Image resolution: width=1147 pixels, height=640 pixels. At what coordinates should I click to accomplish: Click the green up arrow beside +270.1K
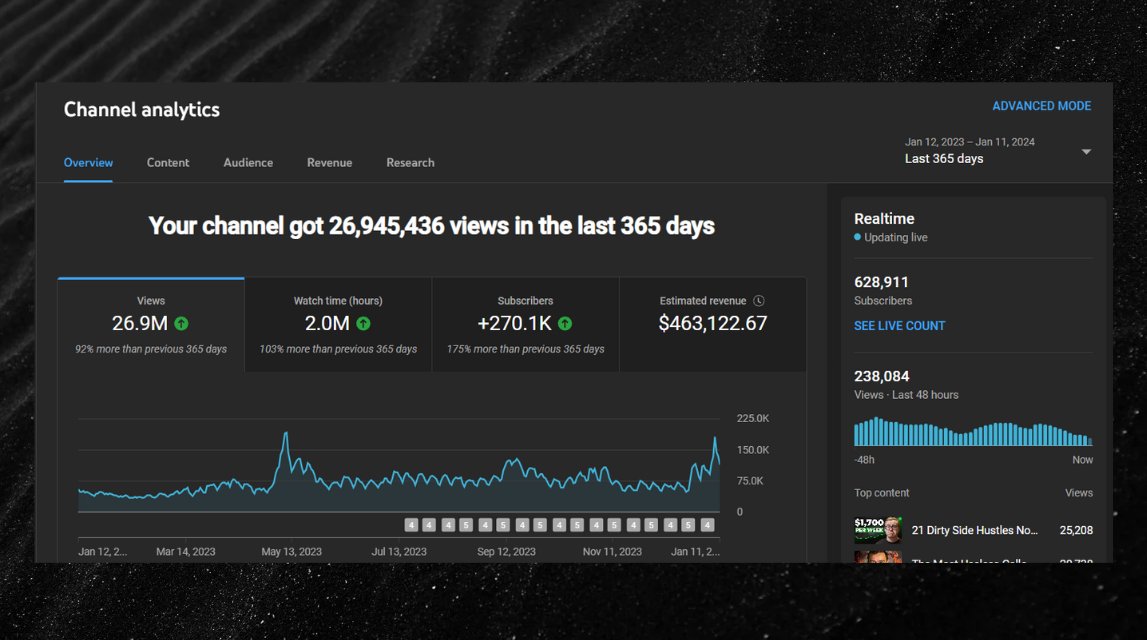coord(565,323)
